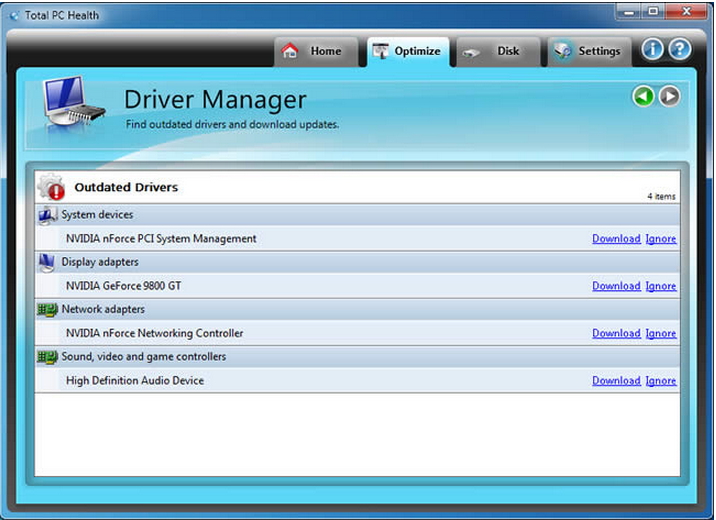Viewport: 716px width, 520px height.
Task: Select High Definition Audio Device entry
Action: click(x=358, y=381)
